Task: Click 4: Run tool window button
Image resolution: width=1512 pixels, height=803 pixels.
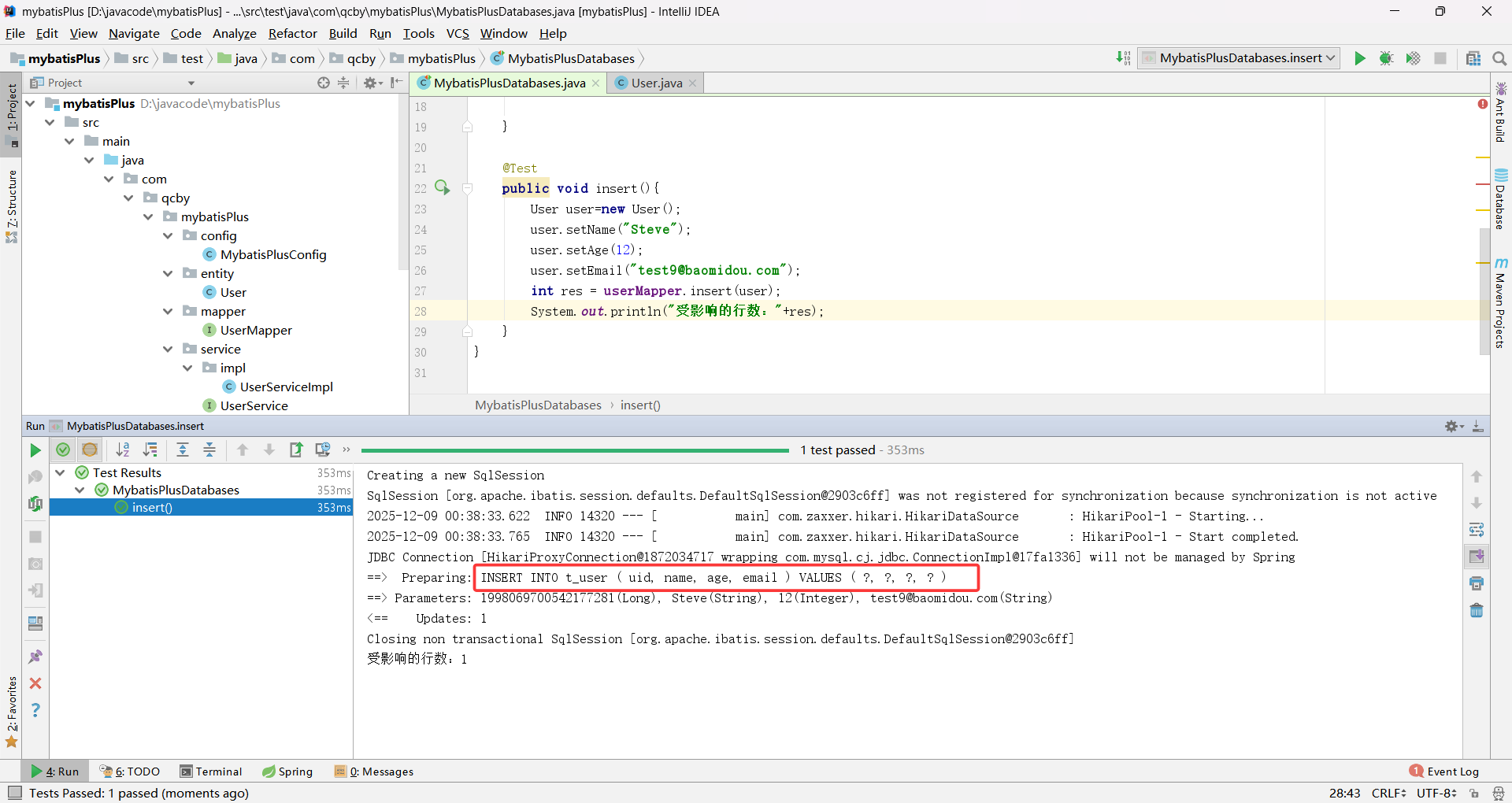Action: pyautogui.click(x=55, y=772)
